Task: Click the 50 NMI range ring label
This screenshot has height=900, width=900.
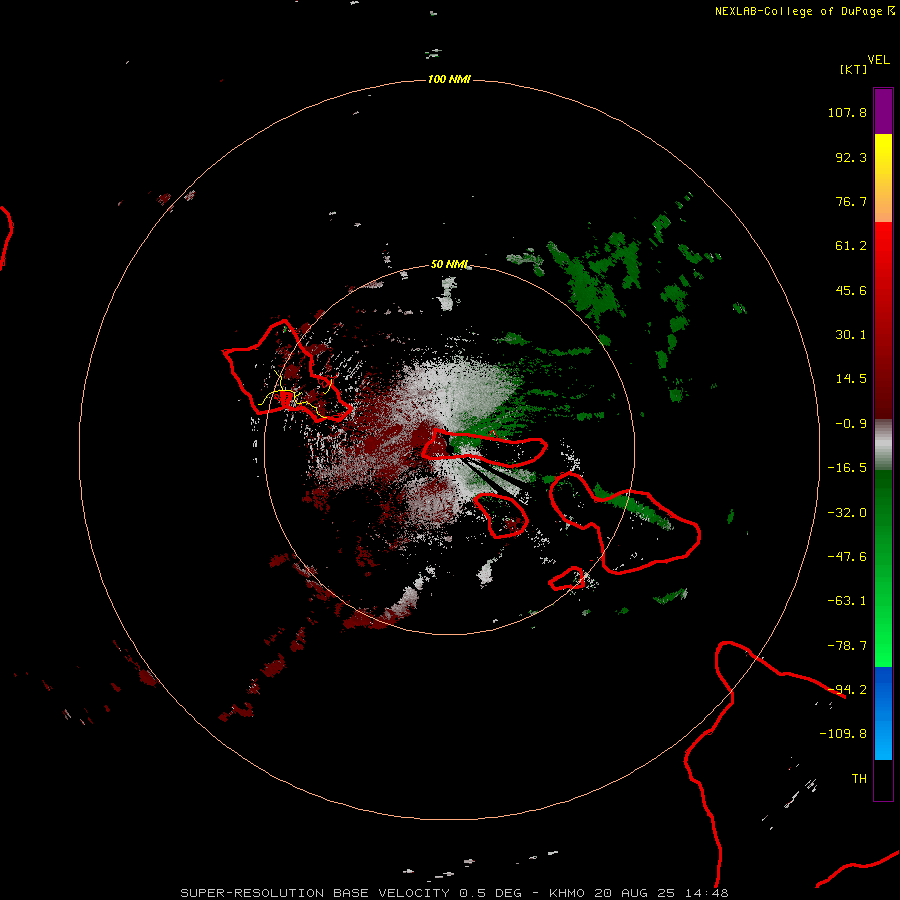Action: click(x=449, y=265)
